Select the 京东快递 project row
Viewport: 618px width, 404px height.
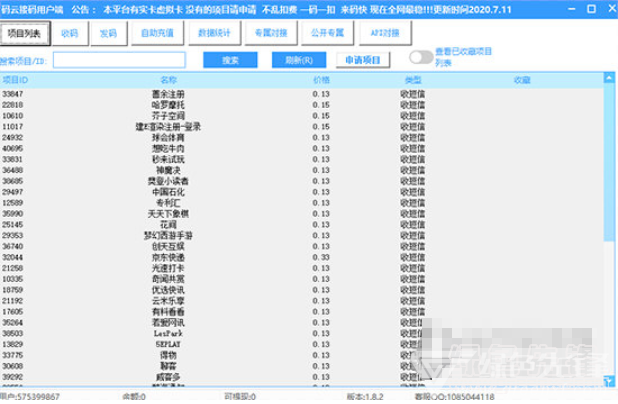pos(302,257)
